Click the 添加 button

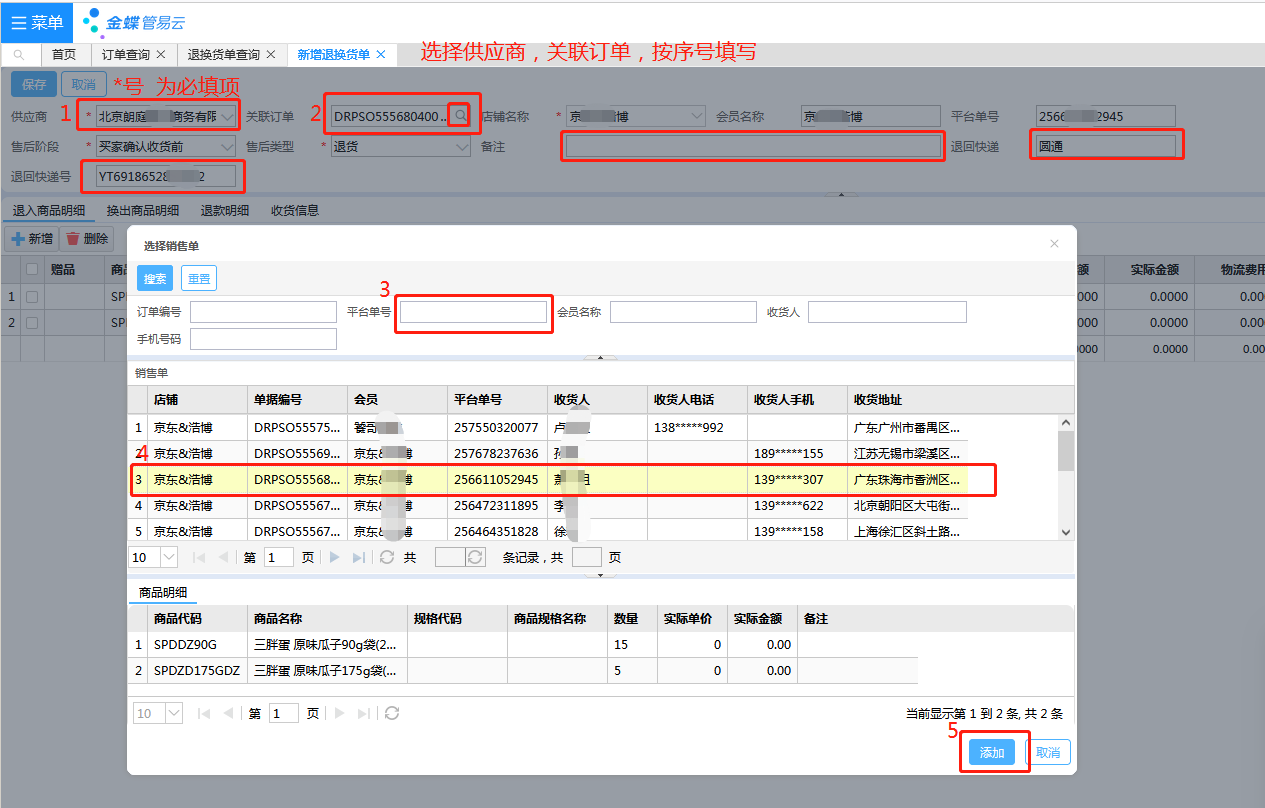coord(991,753)
